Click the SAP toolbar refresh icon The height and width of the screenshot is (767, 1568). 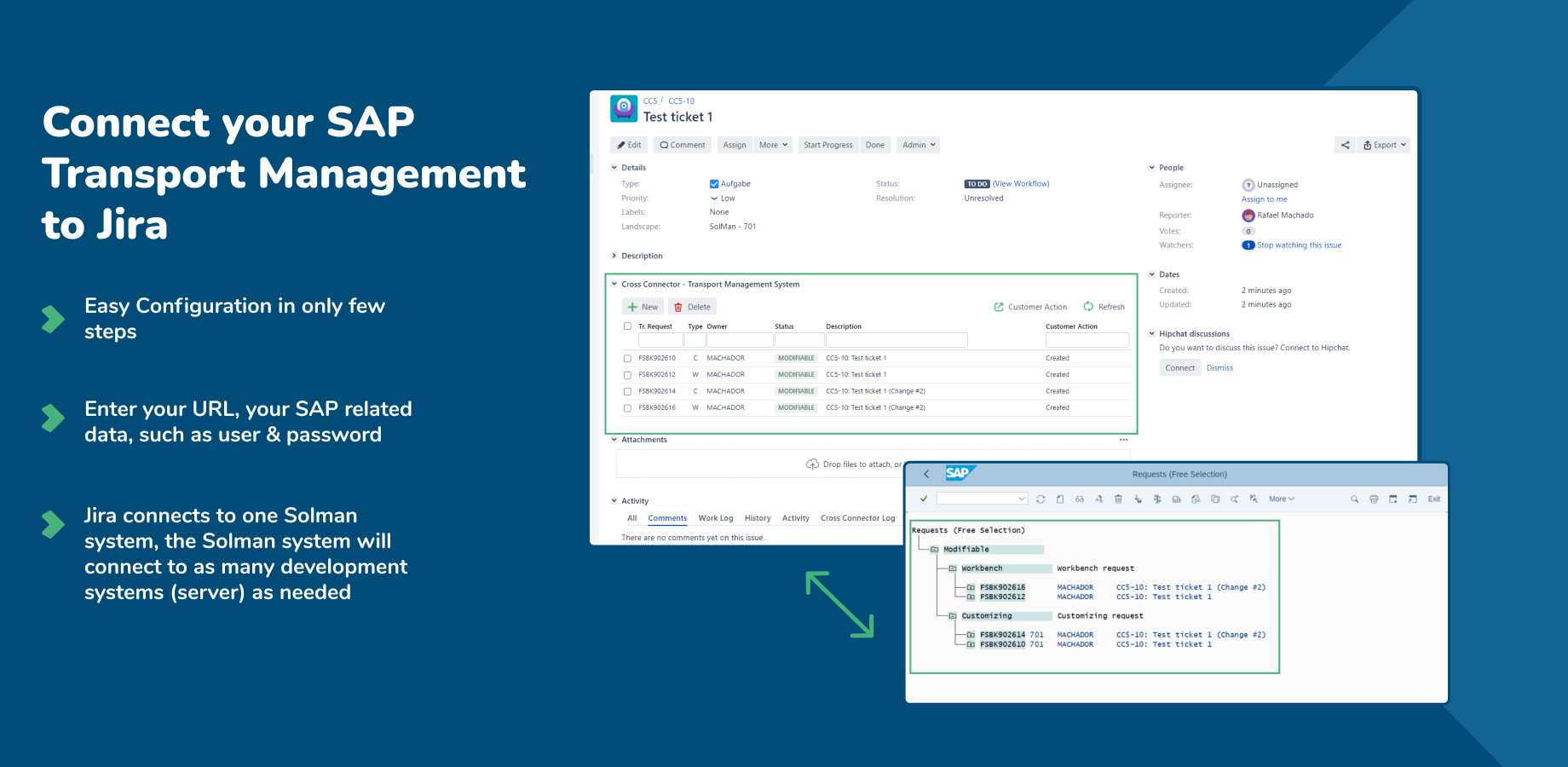pos(1041,499)
